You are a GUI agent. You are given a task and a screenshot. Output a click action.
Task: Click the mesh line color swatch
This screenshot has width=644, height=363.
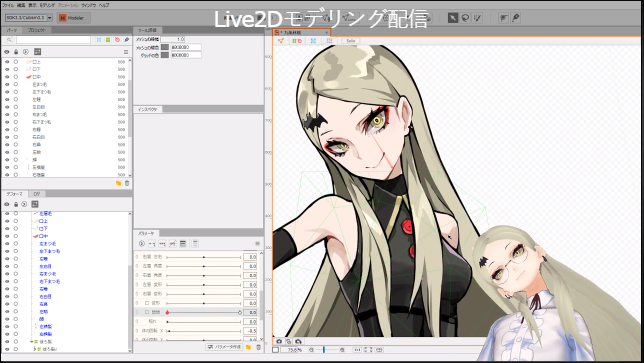tap(165, 47)
